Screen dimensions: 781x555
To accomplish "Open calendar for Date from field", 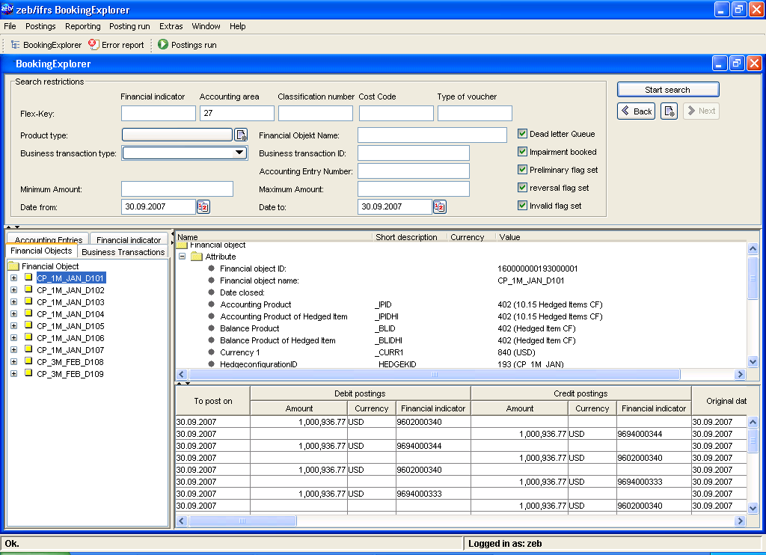I will (x=203, y=207).
